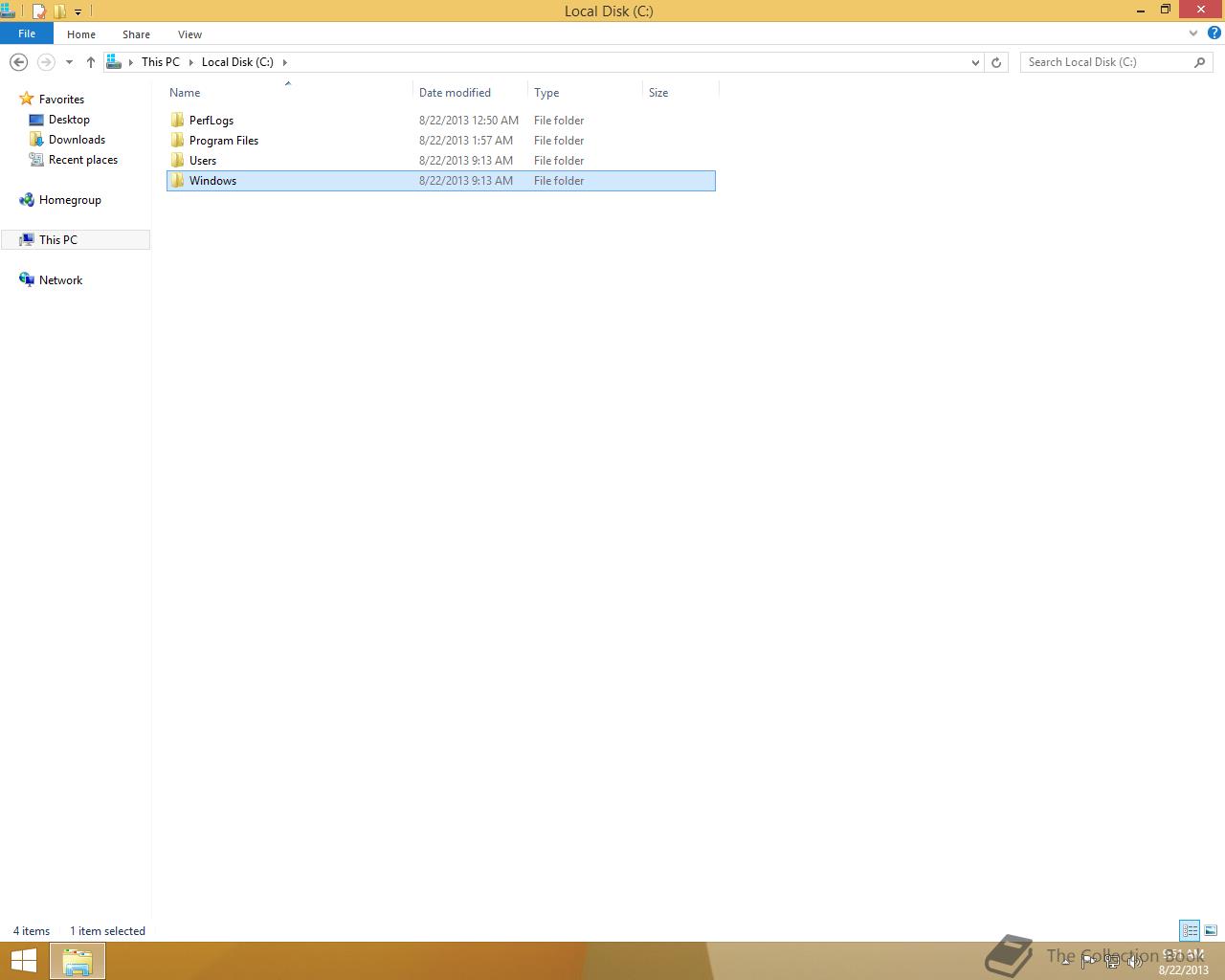Select This PC in navigation pane
This screenshot has height=980, width=1225.
pos(76,240)
